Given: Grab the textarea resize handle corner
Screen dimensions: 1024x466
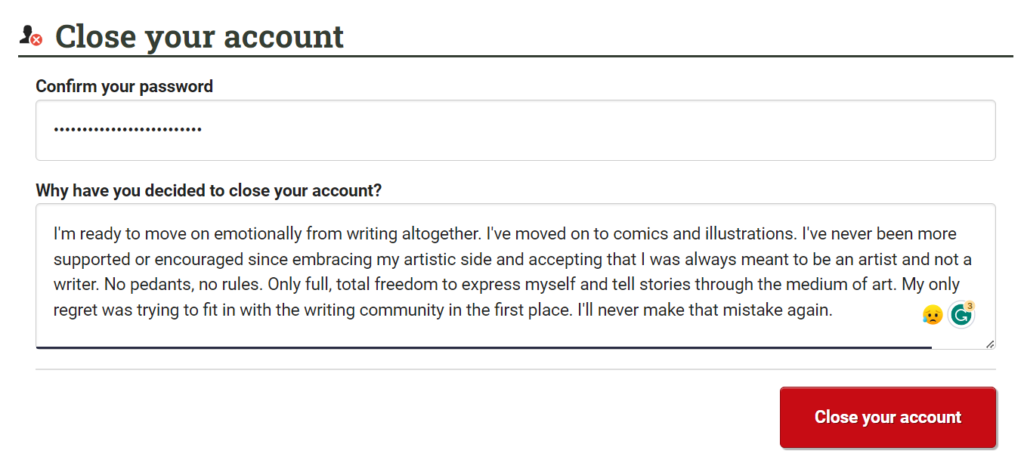Looking at the screenshot, I should click(990, 344).
